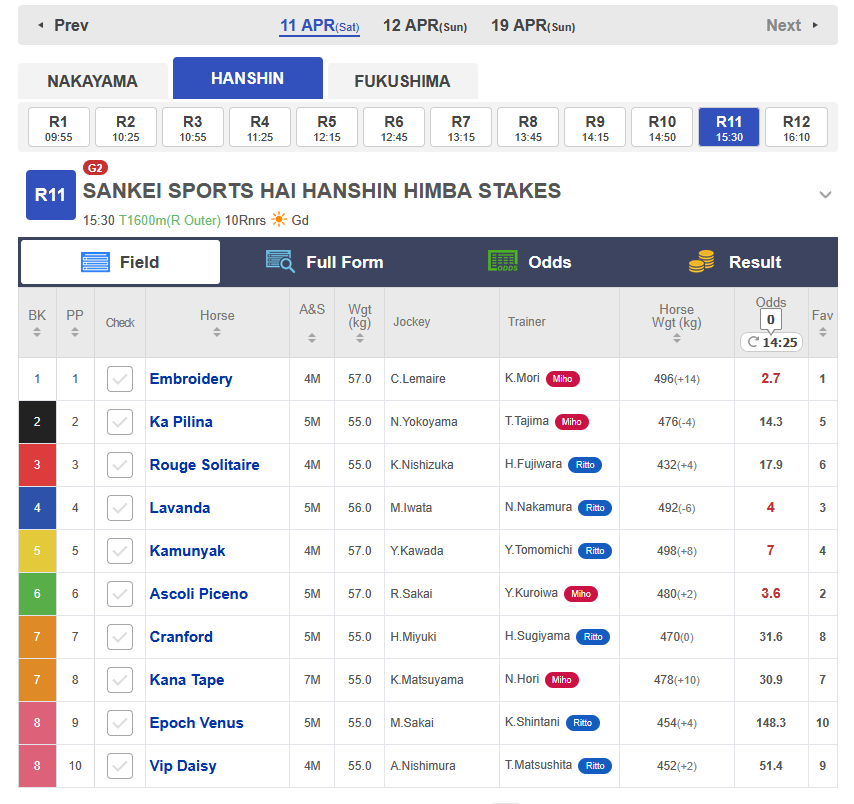Open race R3 at 10:55
The image size is (854, 804).
coord(193,127)
